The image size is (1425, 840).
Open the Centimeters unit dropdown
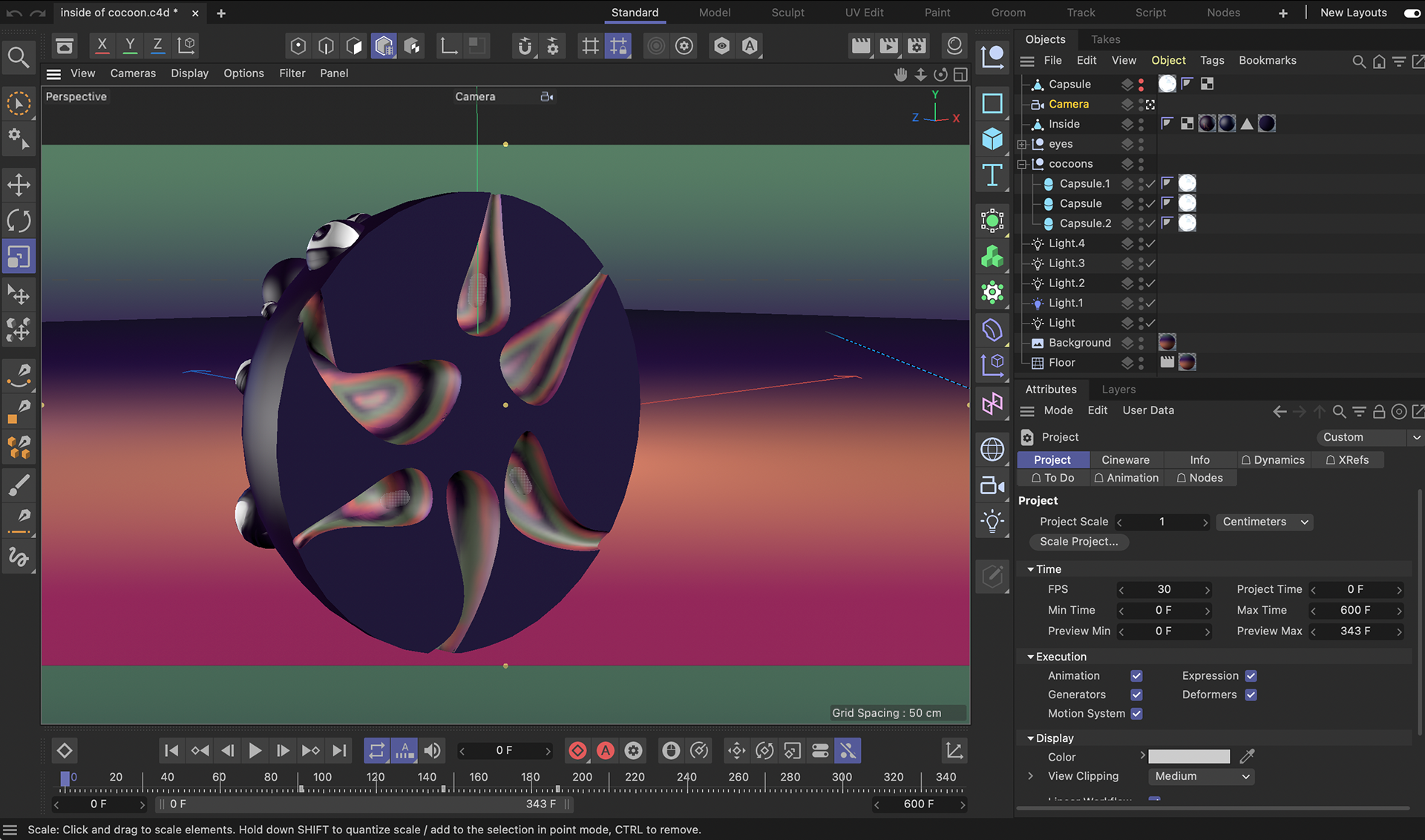(x=1265, y=522)
